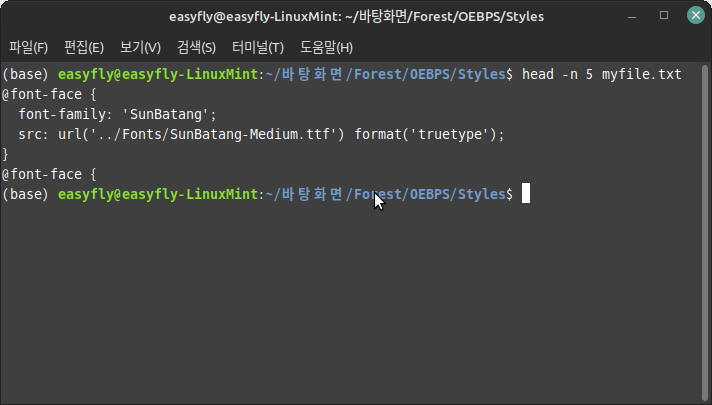Click the 'head -n 5 myfile.txt' command text

[x=602, y=74]
